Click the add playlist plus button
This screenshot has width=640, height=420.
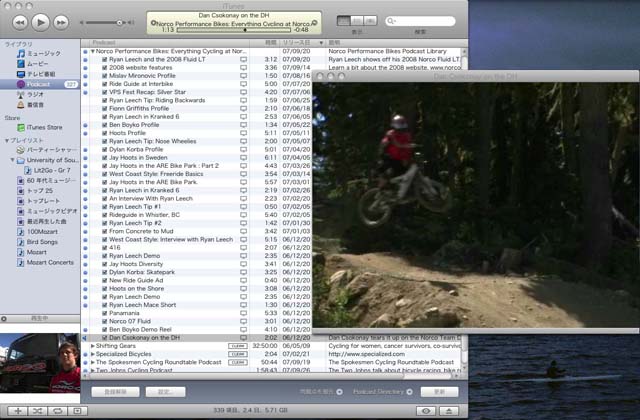point(18,411)
